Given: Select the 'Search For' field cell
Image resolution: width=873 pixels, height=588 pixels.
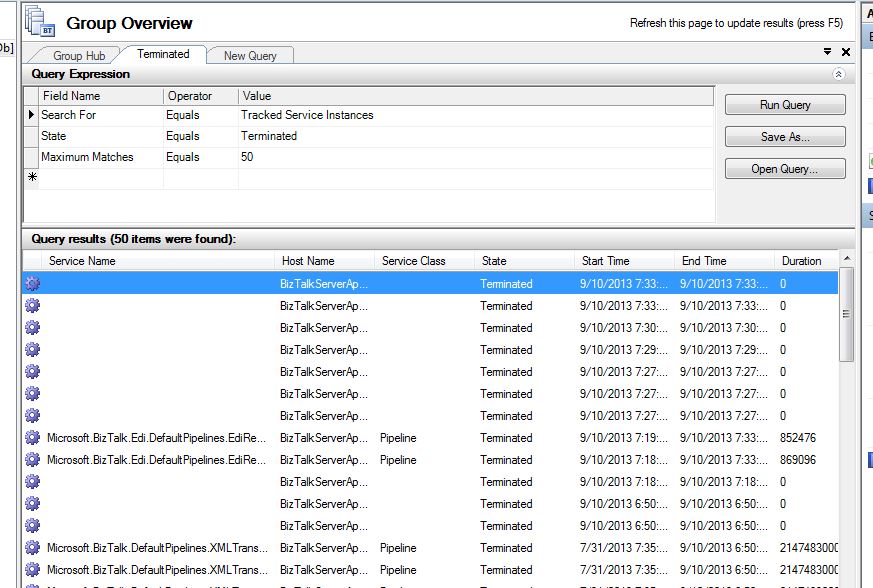Looking at the screenshot, I should pos(101,115).
